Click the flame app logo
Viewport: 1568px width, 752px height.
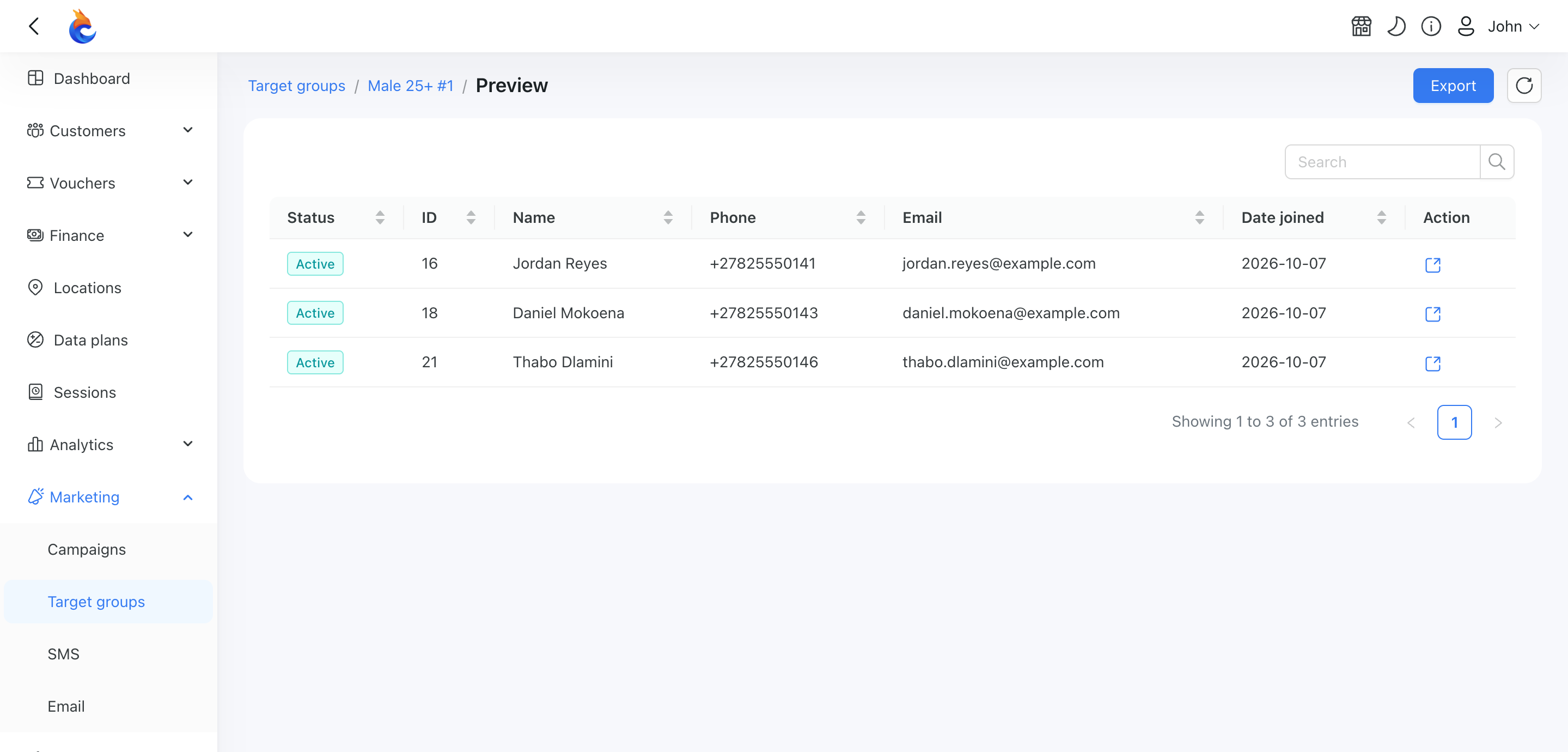pyautogui.click(x=82, y=26)
